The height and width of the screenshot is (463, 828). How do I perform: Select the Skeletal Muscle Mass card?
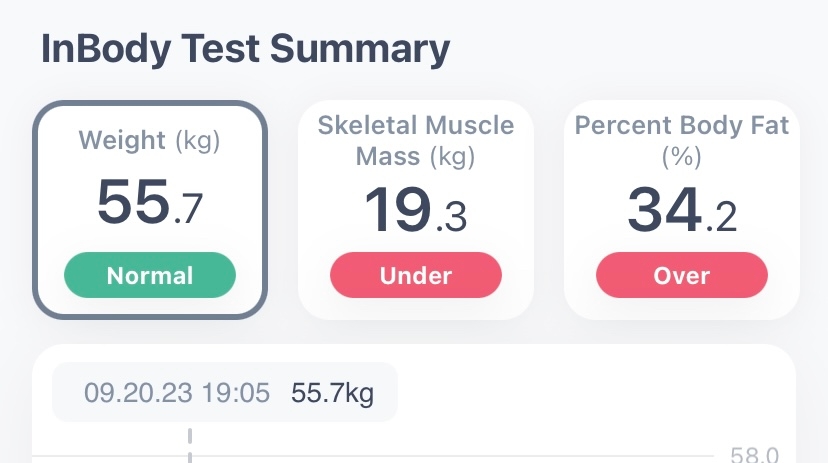coord(416,208)
